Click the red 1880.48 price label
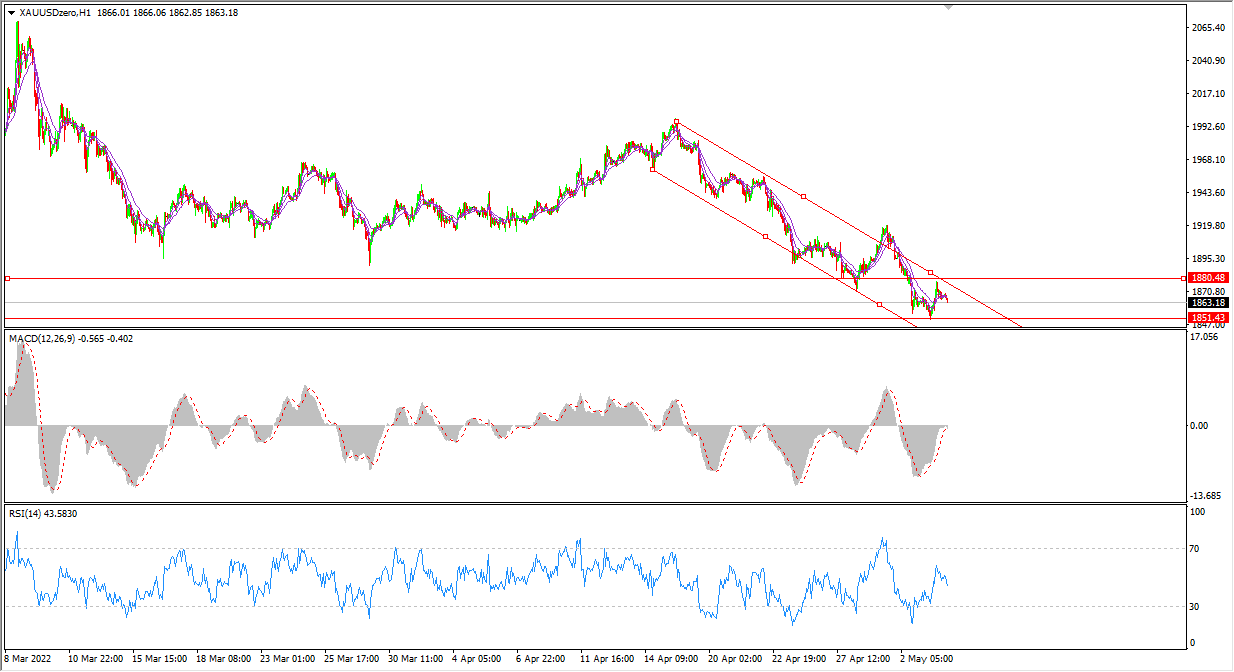Screen dimensions: 1234x672 [1208, 278]
